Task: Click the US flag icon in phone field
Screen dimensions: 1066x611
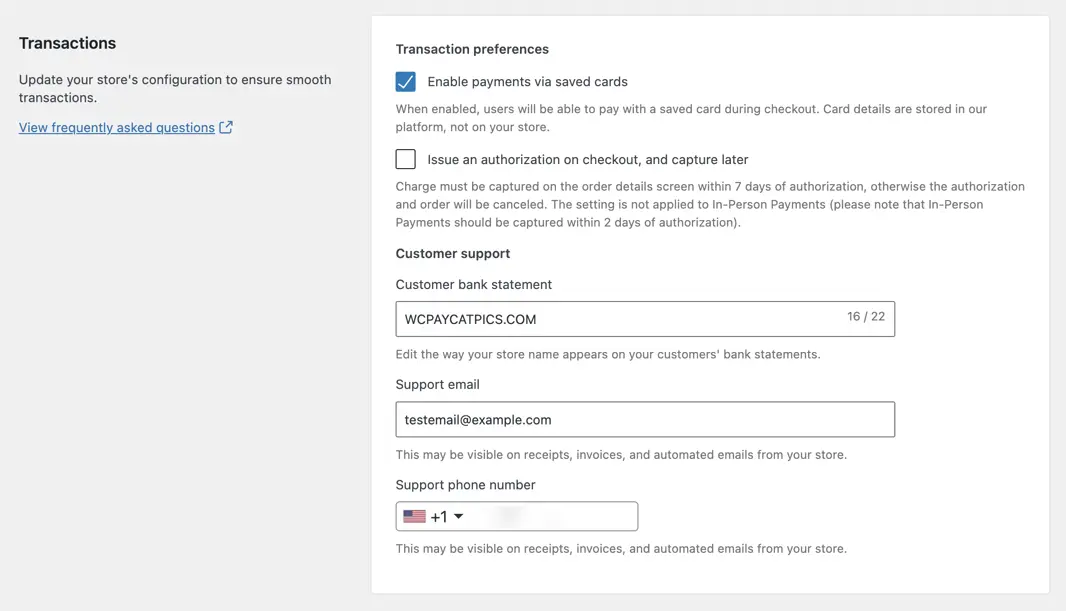Action: tap(414, 517)
